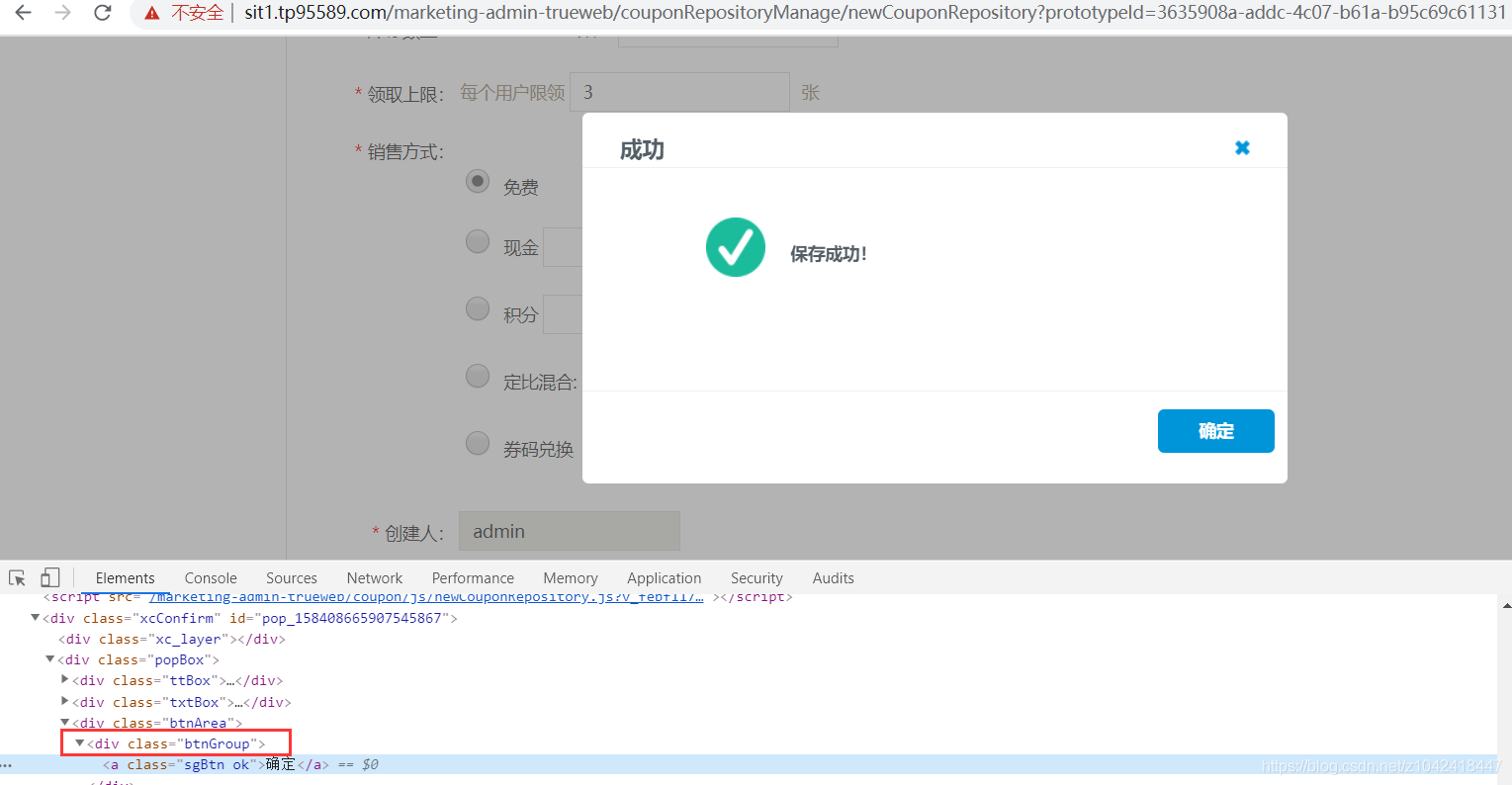Activate the DevTools inspect element icon

pyautogui.click(x=17, y=578)
